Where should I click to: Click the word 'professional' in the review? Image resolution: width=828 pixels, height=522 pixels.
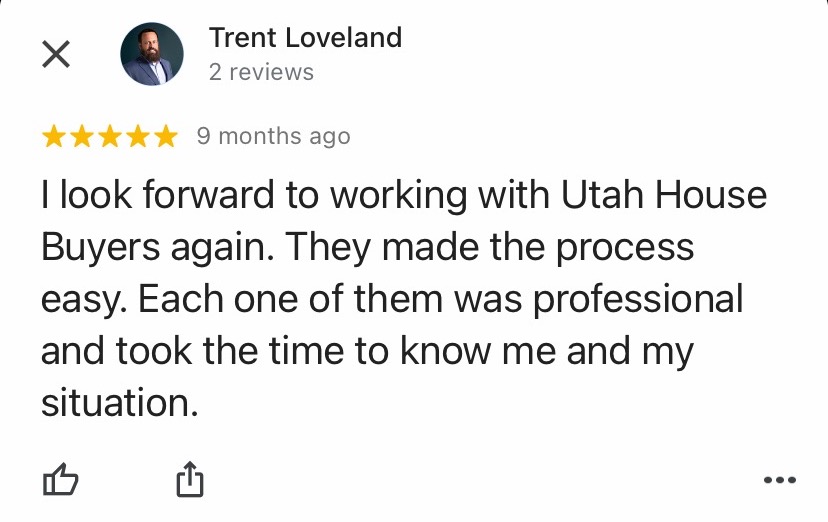638,300
